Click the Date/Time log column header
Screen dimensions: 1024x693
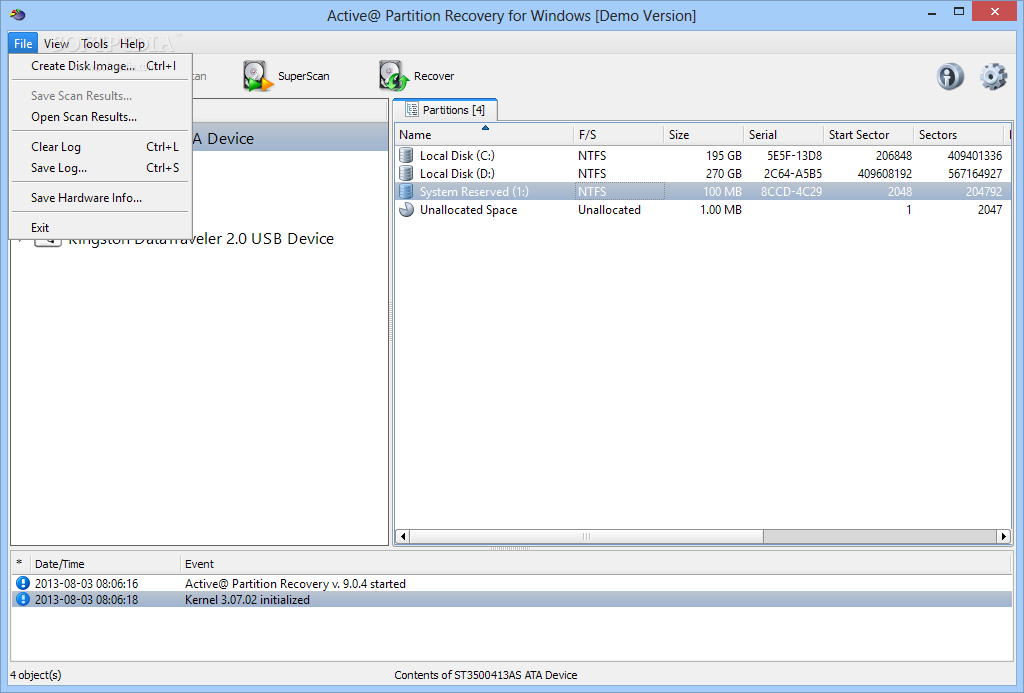coord(104,564)
